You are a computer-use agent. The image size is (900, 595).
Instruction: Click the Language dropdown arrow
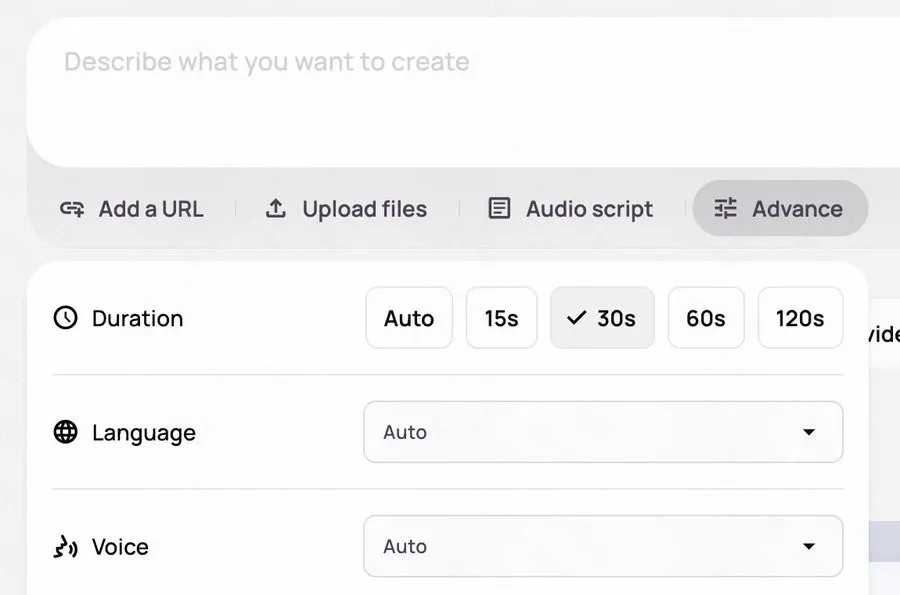tap(809, 432)
